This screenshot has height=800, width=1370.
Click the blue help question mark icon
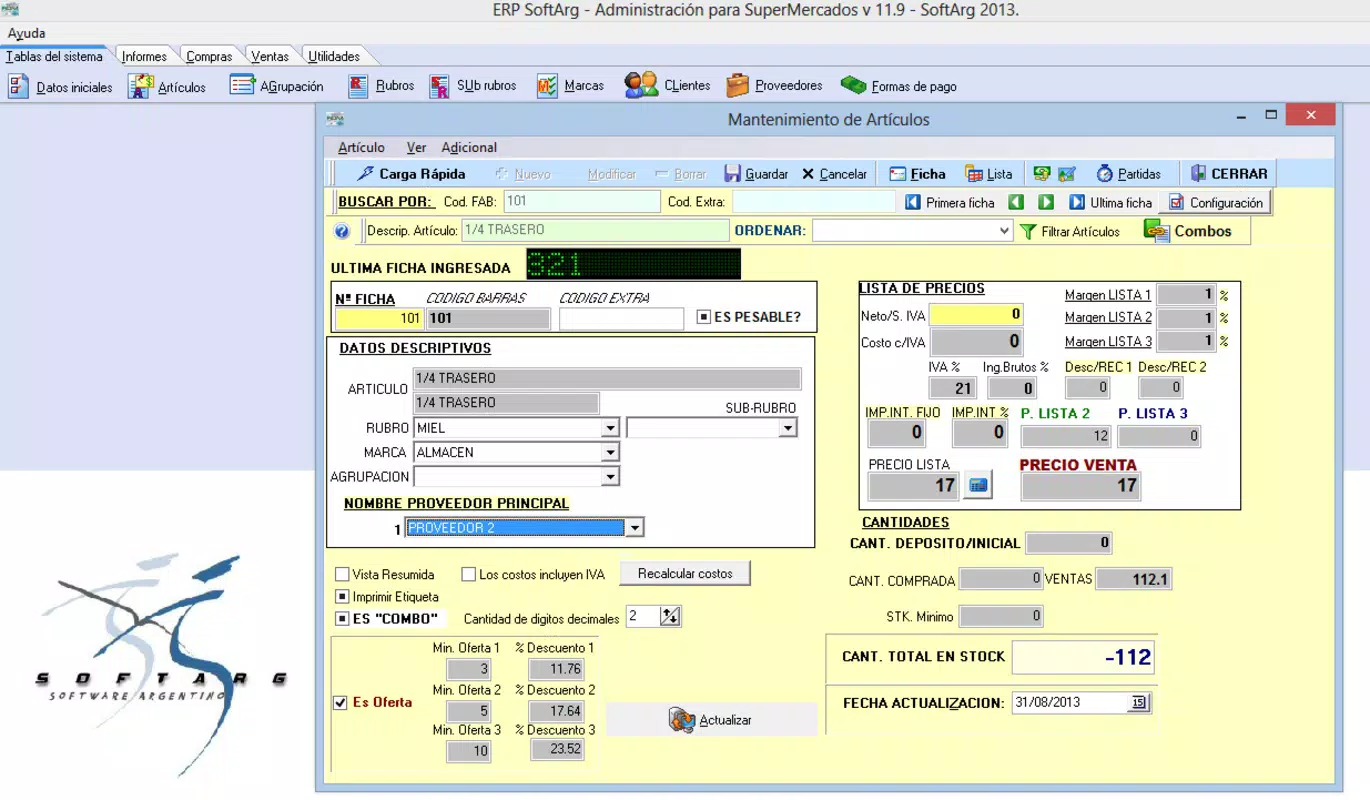coord(342,232)
